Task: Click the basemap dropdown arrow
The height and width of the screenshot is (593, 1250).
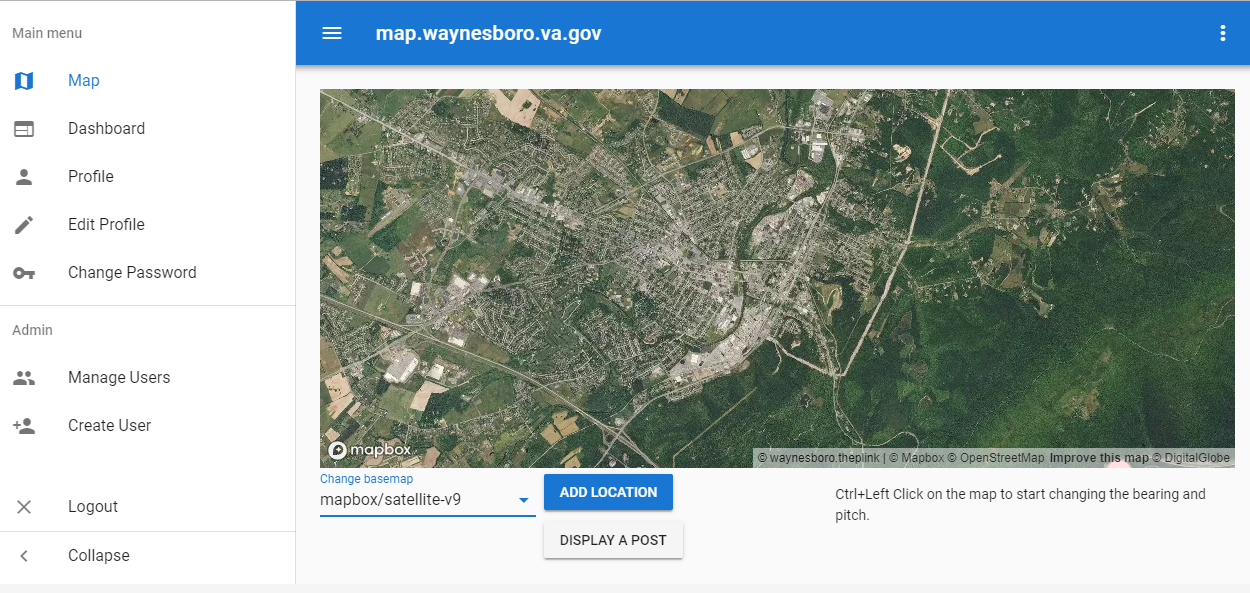Action: click(x=523, y=500)
